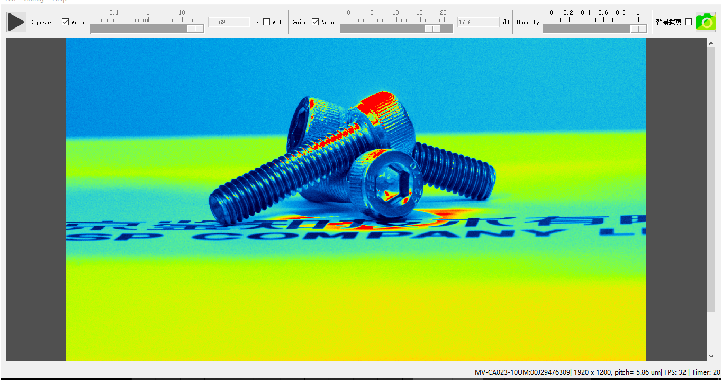Click the 1920 x 1200 resolution status text
Viewport: 721px width, 381px height.
(x=592, y=372)
